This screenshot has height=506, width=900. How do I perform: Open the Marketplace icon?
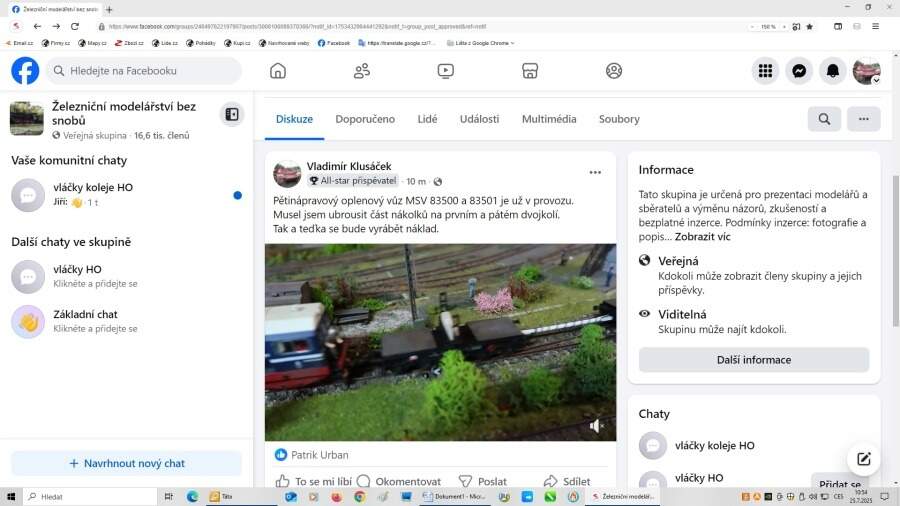point(530,71)
